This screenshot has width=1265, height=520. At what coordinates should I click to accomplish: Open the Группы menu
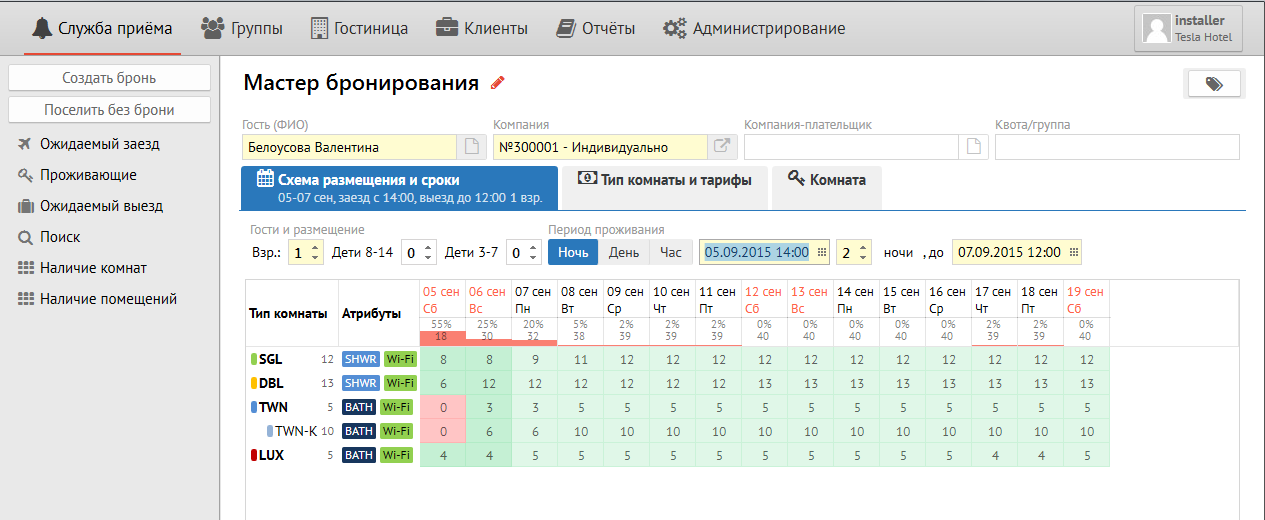tap(242, 28)
